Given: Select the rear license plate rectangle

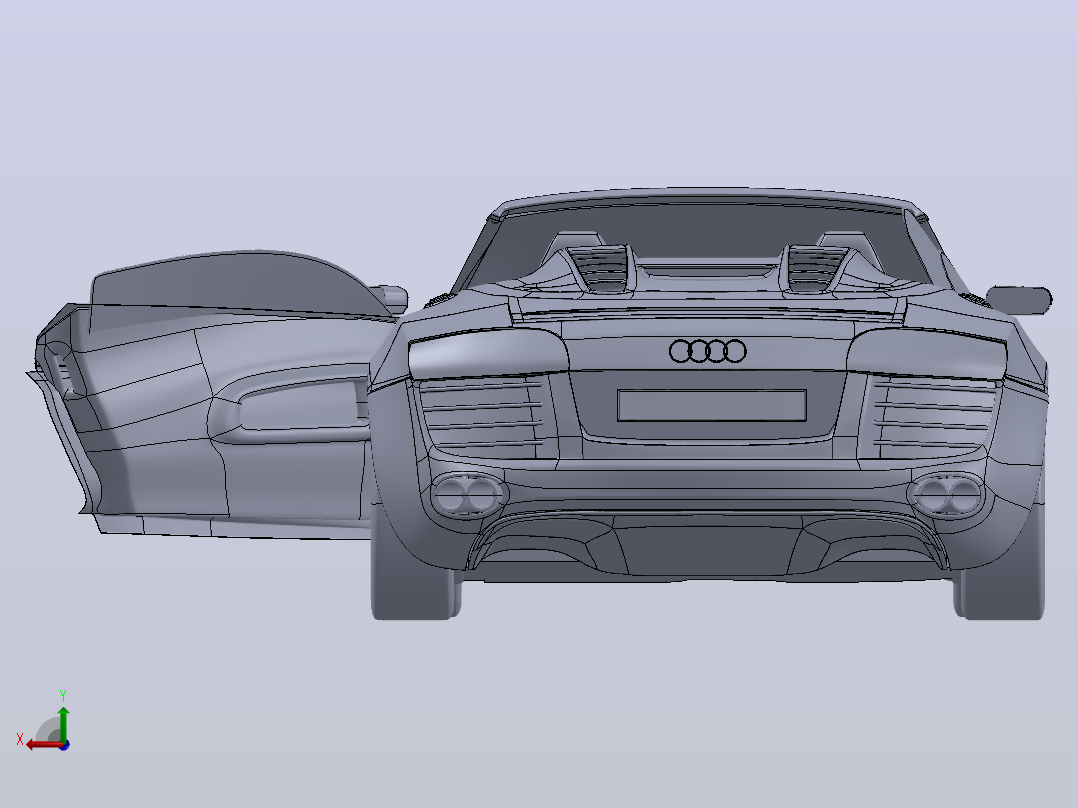Looking at the screenshot, I should coord(712,405).
